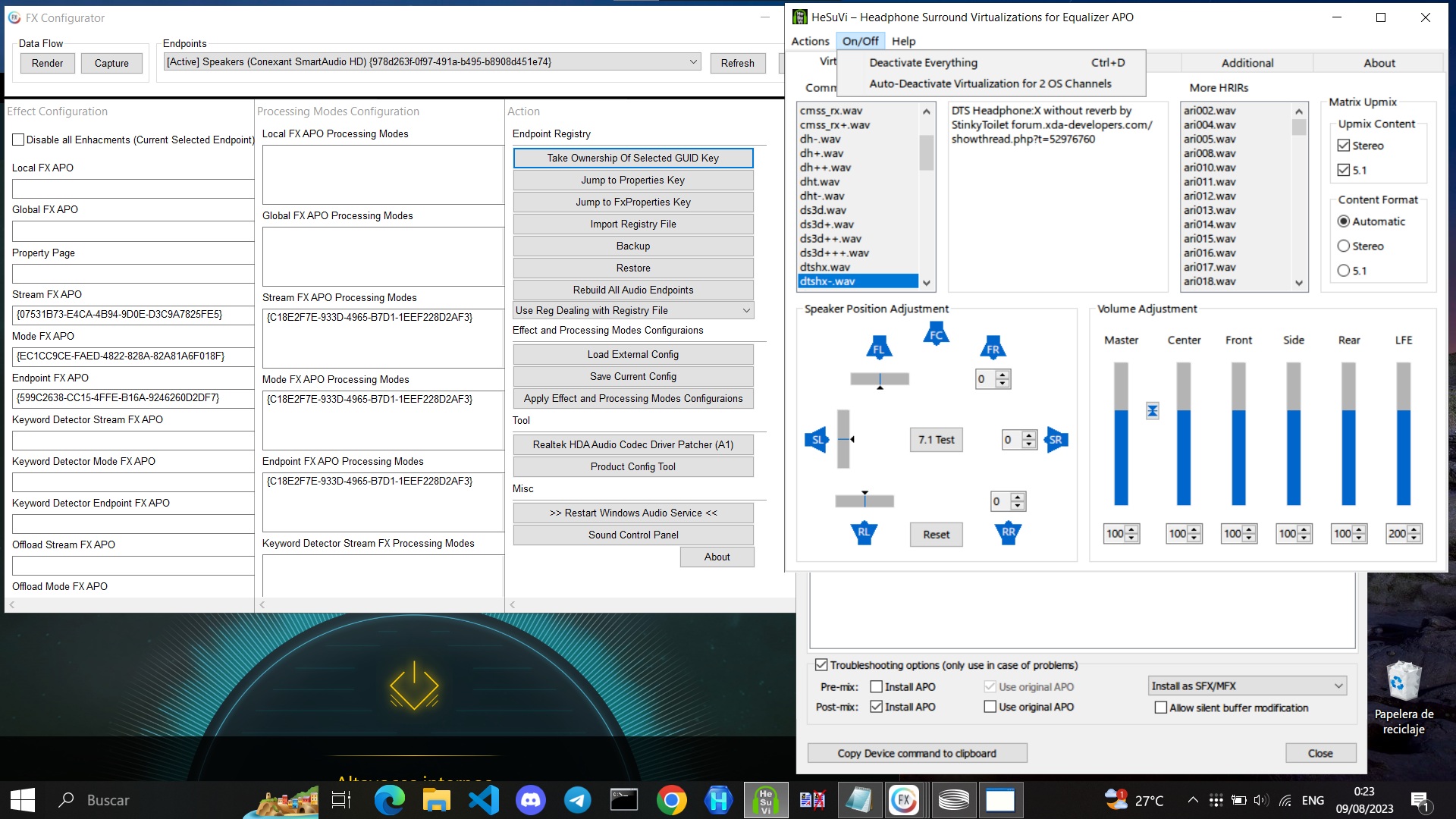The image size is (1456, 819).
Task: Click the RR rear-right speaker icon
Action: 1008,533
